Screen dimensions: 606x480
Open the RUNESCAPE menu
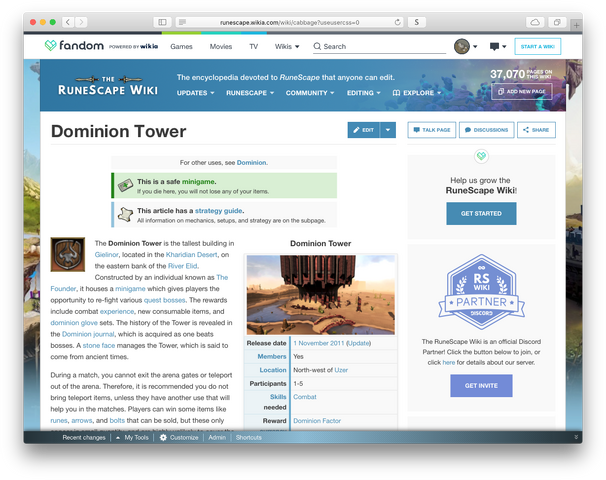pos(250,93)
